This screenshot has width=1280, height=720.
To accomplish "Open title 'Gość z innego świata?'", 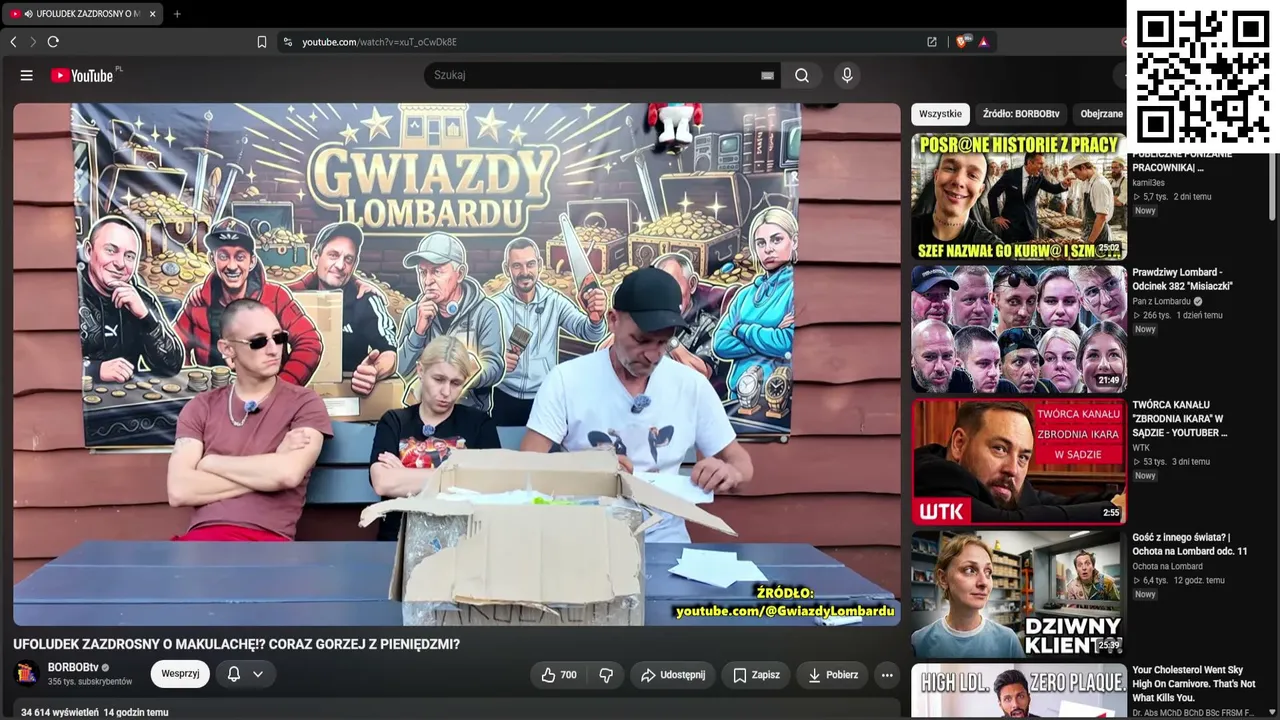I will tap(1190, 544).
